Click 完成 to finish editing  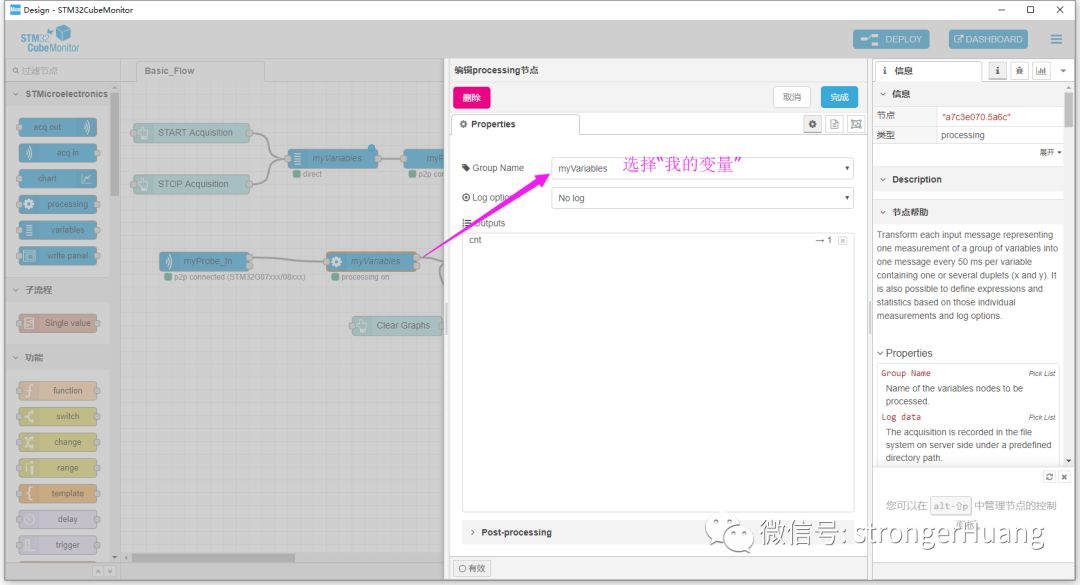tap(839, 97)
